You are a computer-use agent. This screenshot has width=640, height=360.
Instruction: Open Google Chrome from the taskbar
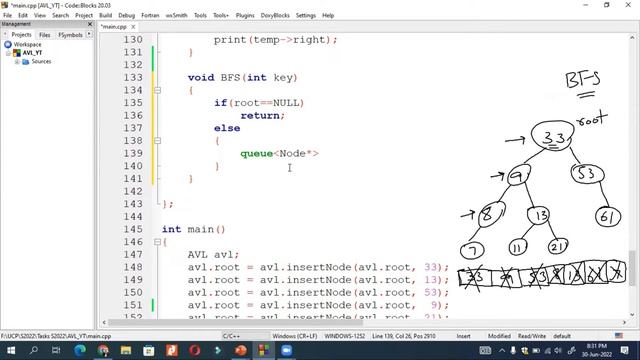tap(103, 350)
